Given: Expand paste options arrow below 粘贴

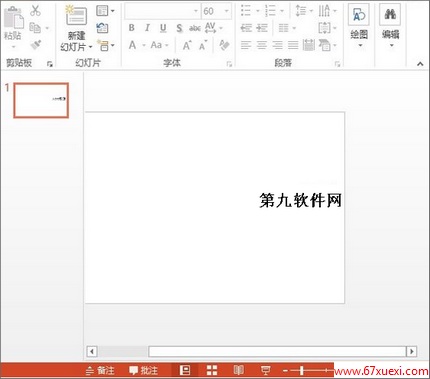Looking at the screenshot, I should tap(13, 46).
